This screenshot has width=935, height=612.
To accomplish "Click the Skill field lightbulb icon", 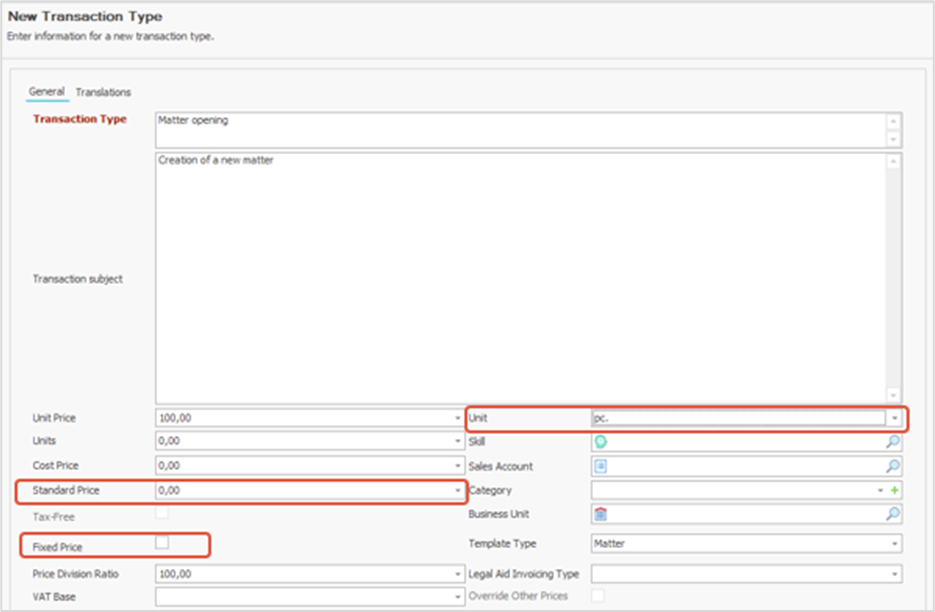I will [x=602, y=441].
